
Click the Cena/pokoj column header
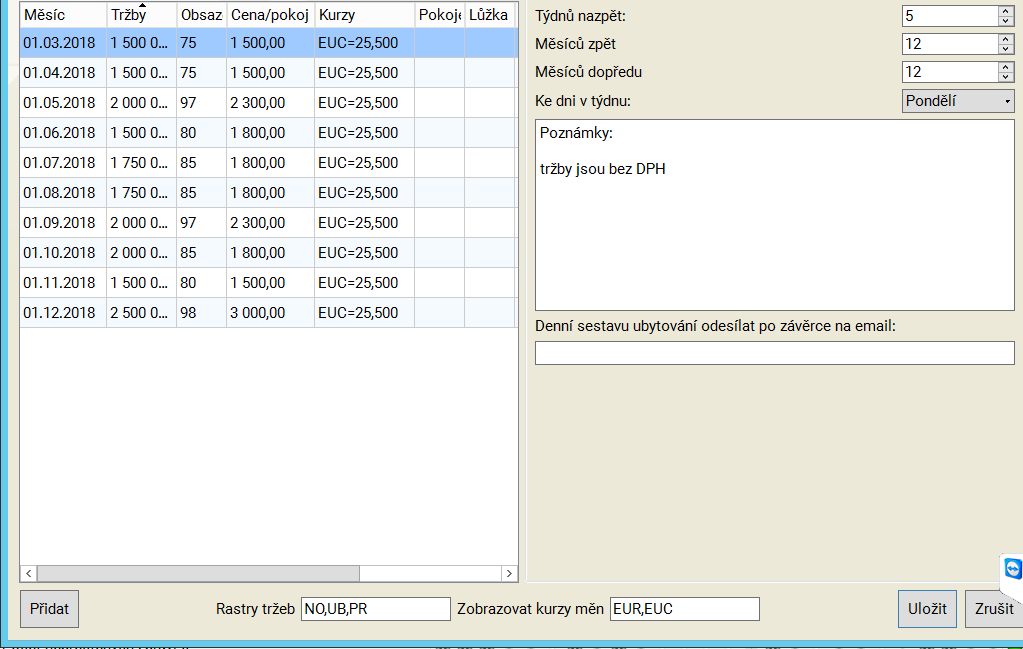point(269,15)
